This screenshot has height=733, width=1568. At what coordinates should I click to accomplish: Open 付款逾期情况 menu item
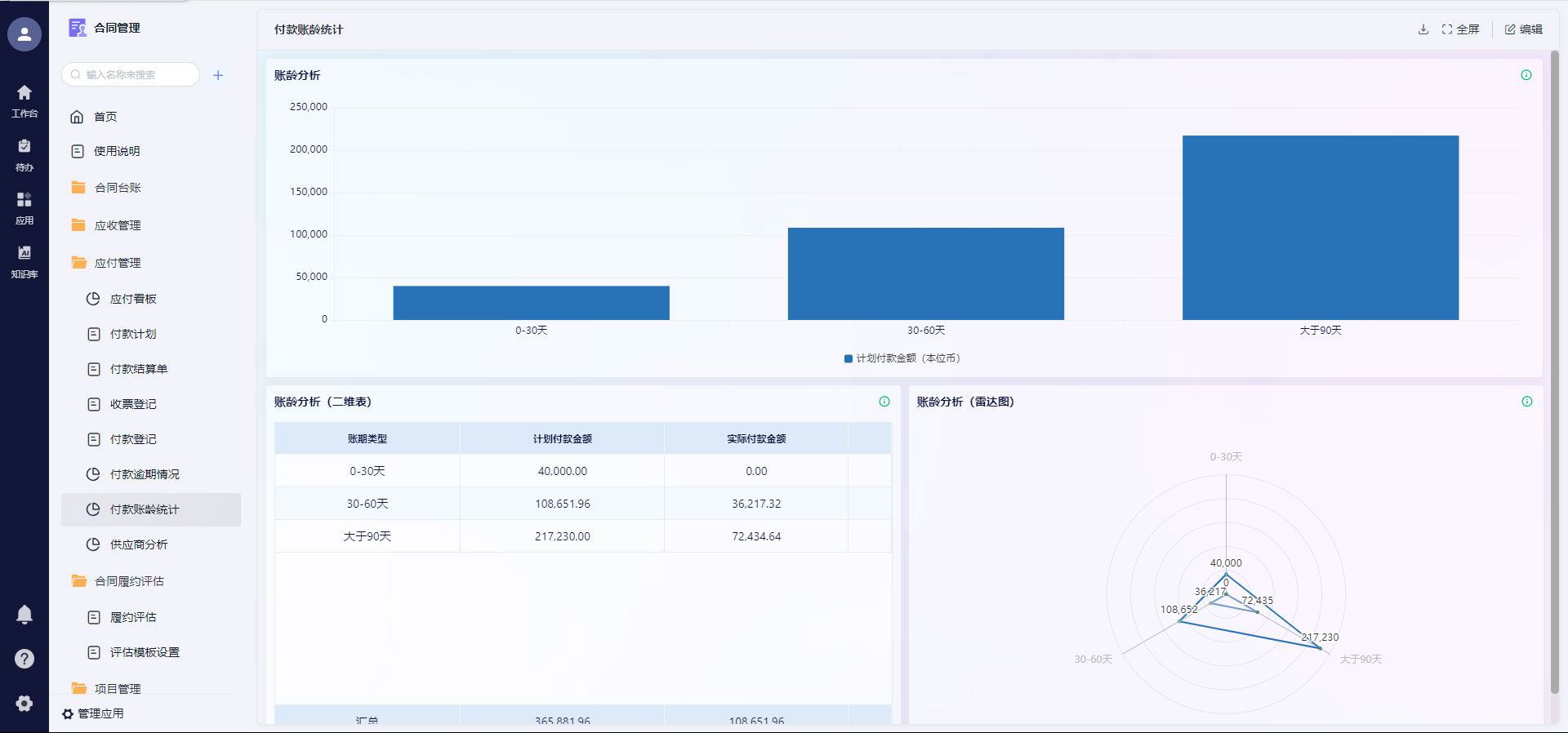145,474
